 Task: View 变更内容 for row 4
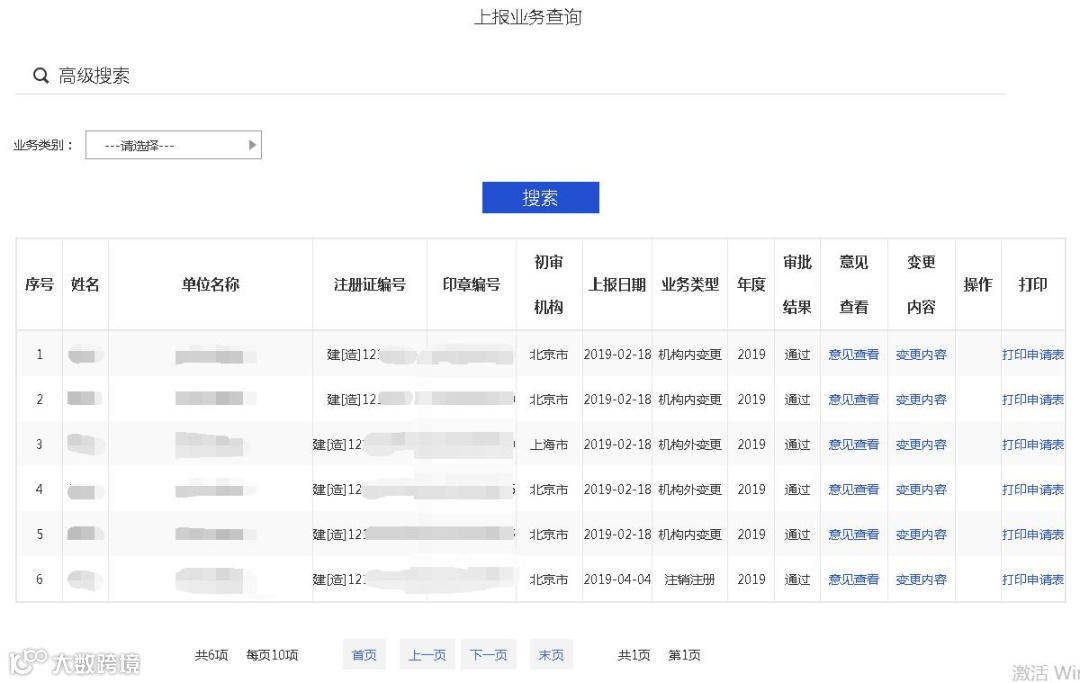coord(921,490)
